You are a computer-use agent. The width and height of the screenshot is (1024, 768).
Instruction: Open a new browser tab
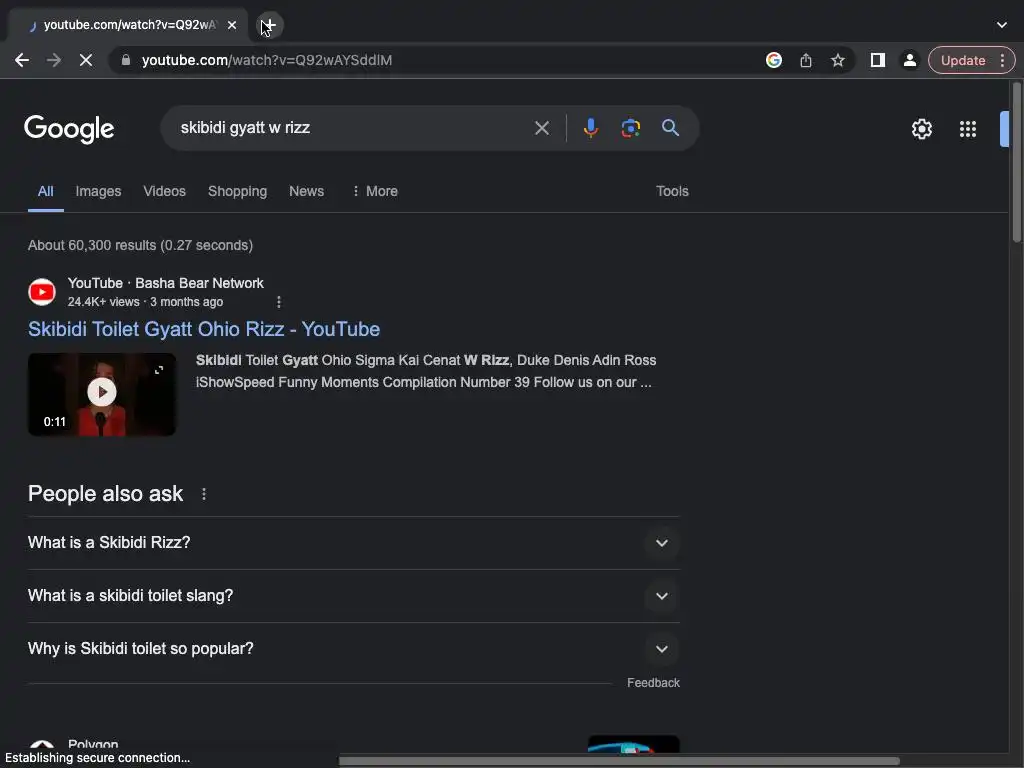click(x=270, y=25)
